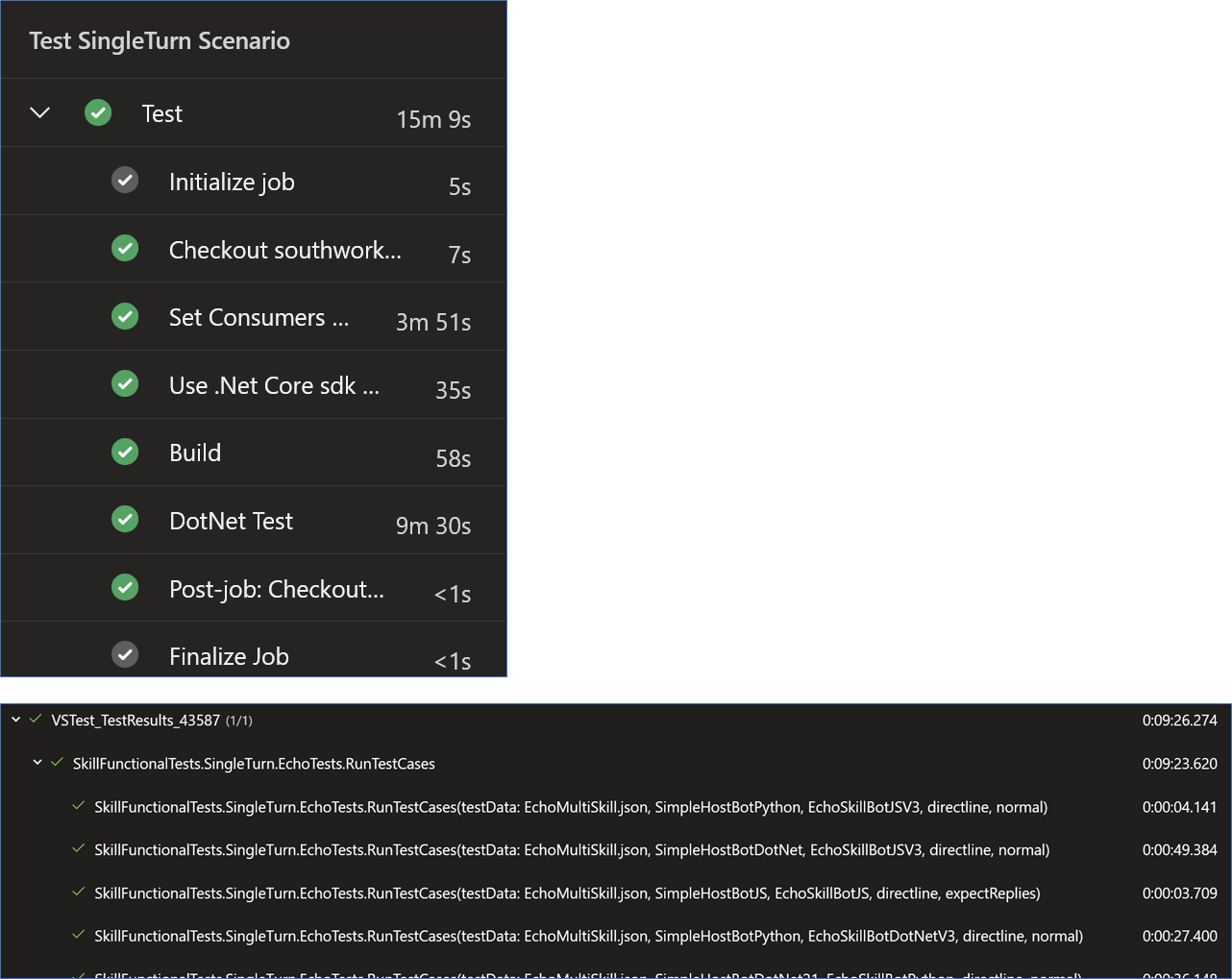Collapse the Test job step list
This screenshot has height=979, width=1232.
(38, 111)
